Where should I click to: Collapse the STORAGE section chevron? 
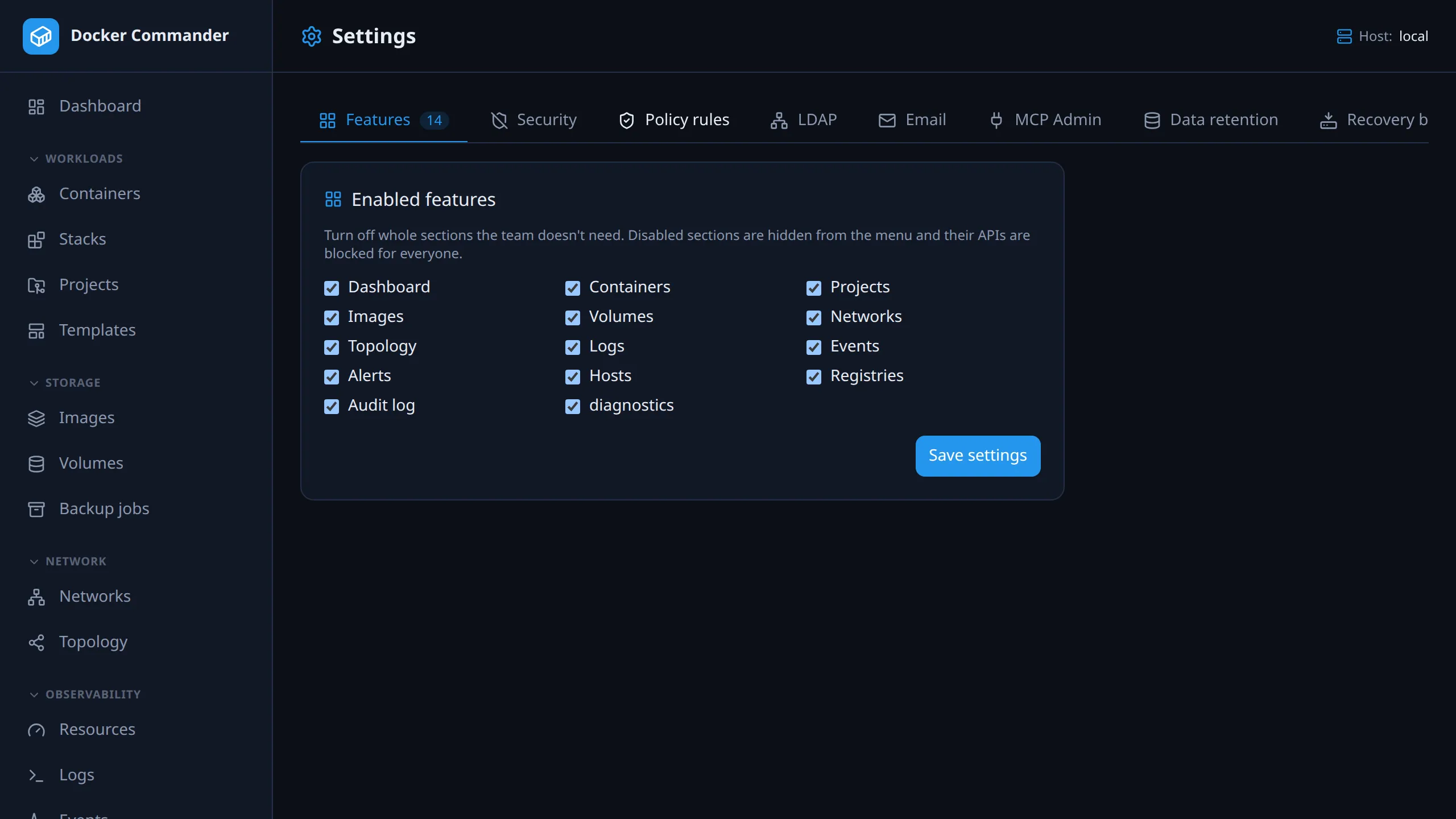[x=34, y=383]
